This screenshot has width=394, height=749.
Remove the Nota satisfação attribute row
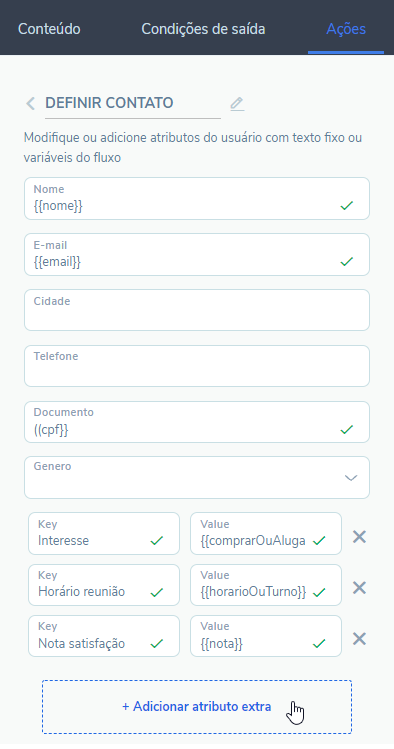click(x=359, y=639)
